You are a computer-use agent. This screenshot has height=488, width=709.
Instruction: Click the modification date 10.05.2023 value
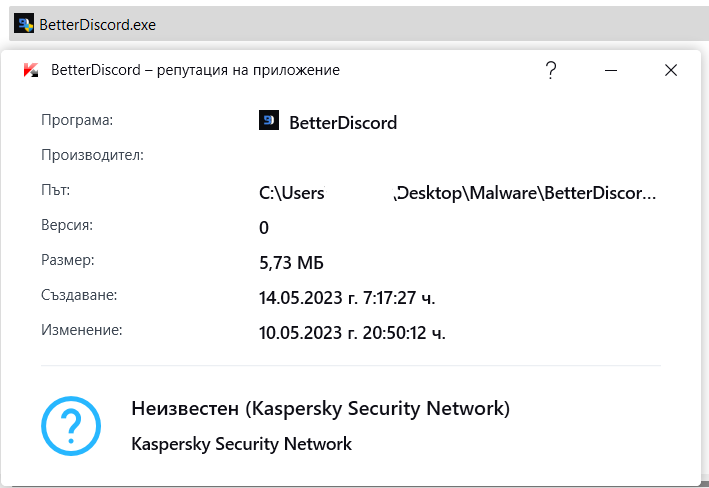352,333
